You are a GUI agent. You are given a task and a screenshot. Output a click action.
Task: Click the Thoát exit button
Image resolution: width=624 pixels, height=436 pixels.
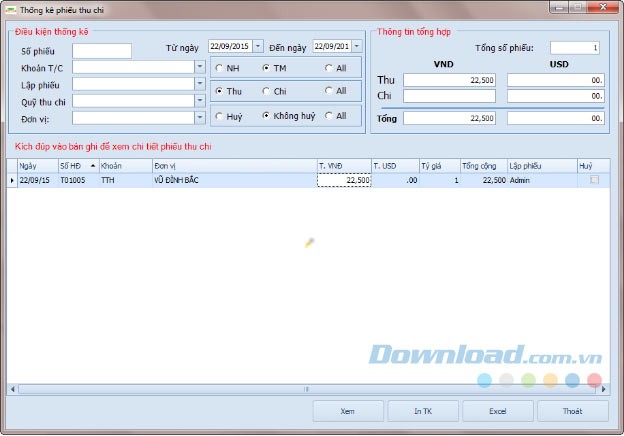coord(572,411)
